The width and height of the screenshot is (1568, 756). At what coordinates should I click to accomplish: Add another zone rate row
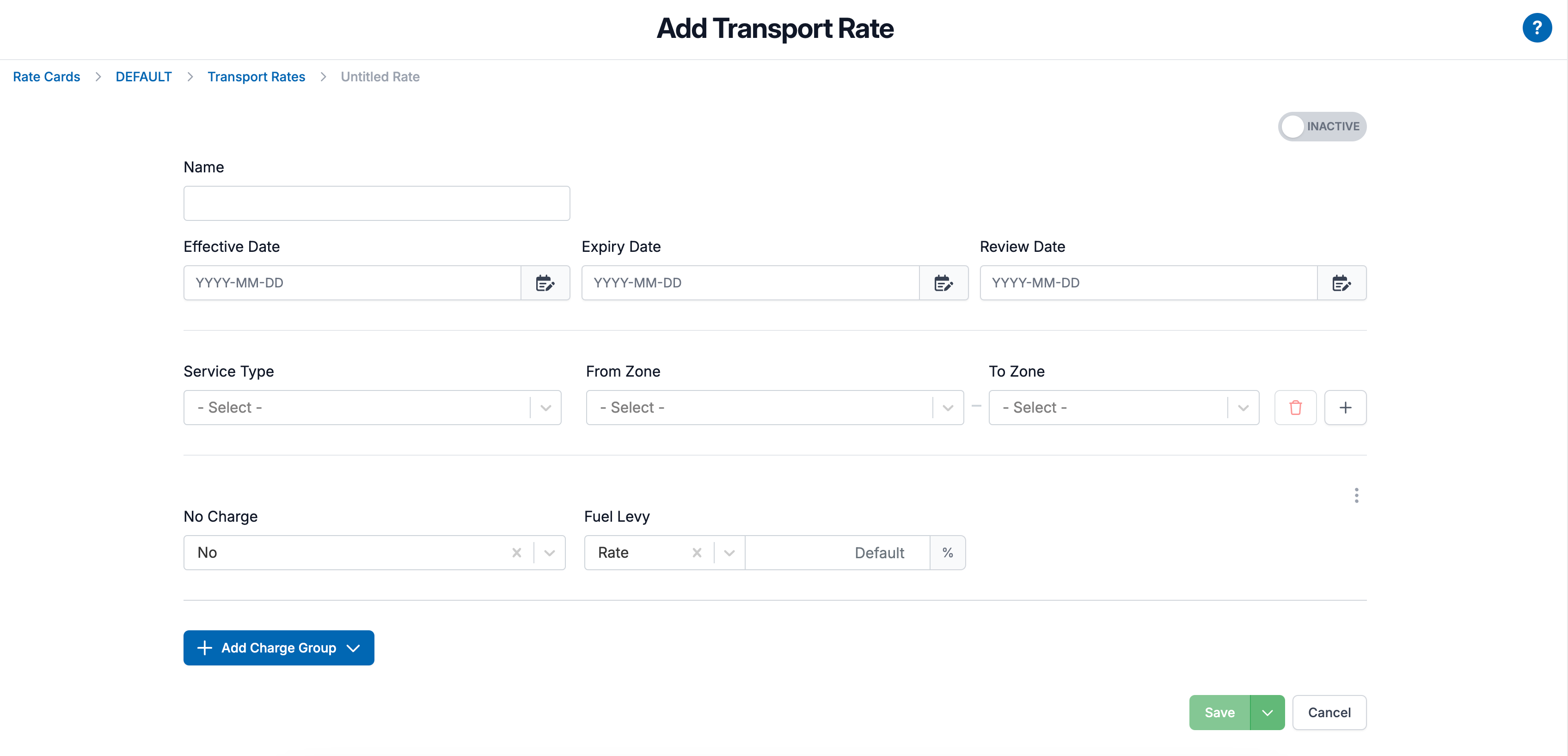[x=1346, y=407]
